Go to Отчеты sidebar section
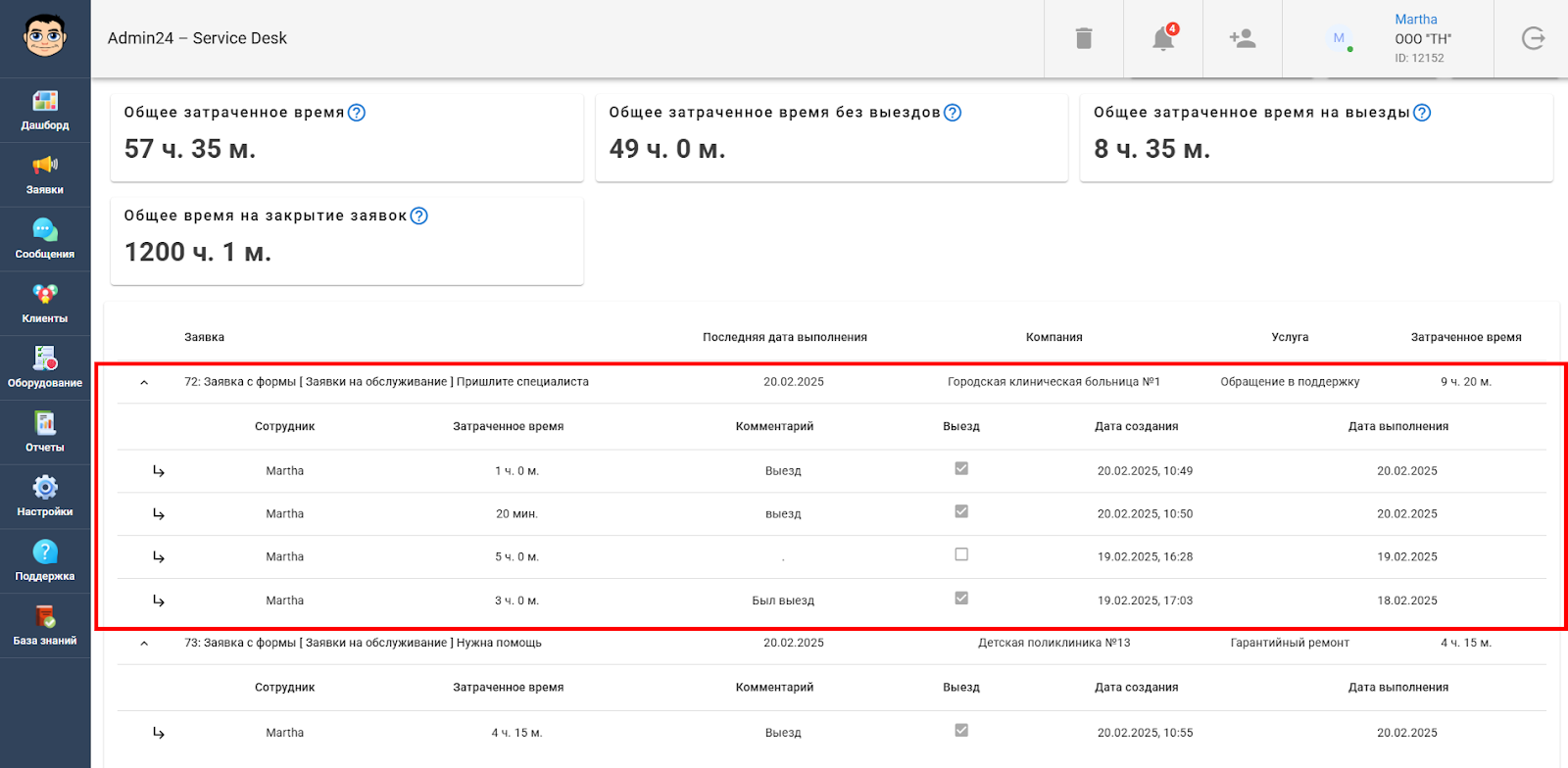 tap(45, 432)
